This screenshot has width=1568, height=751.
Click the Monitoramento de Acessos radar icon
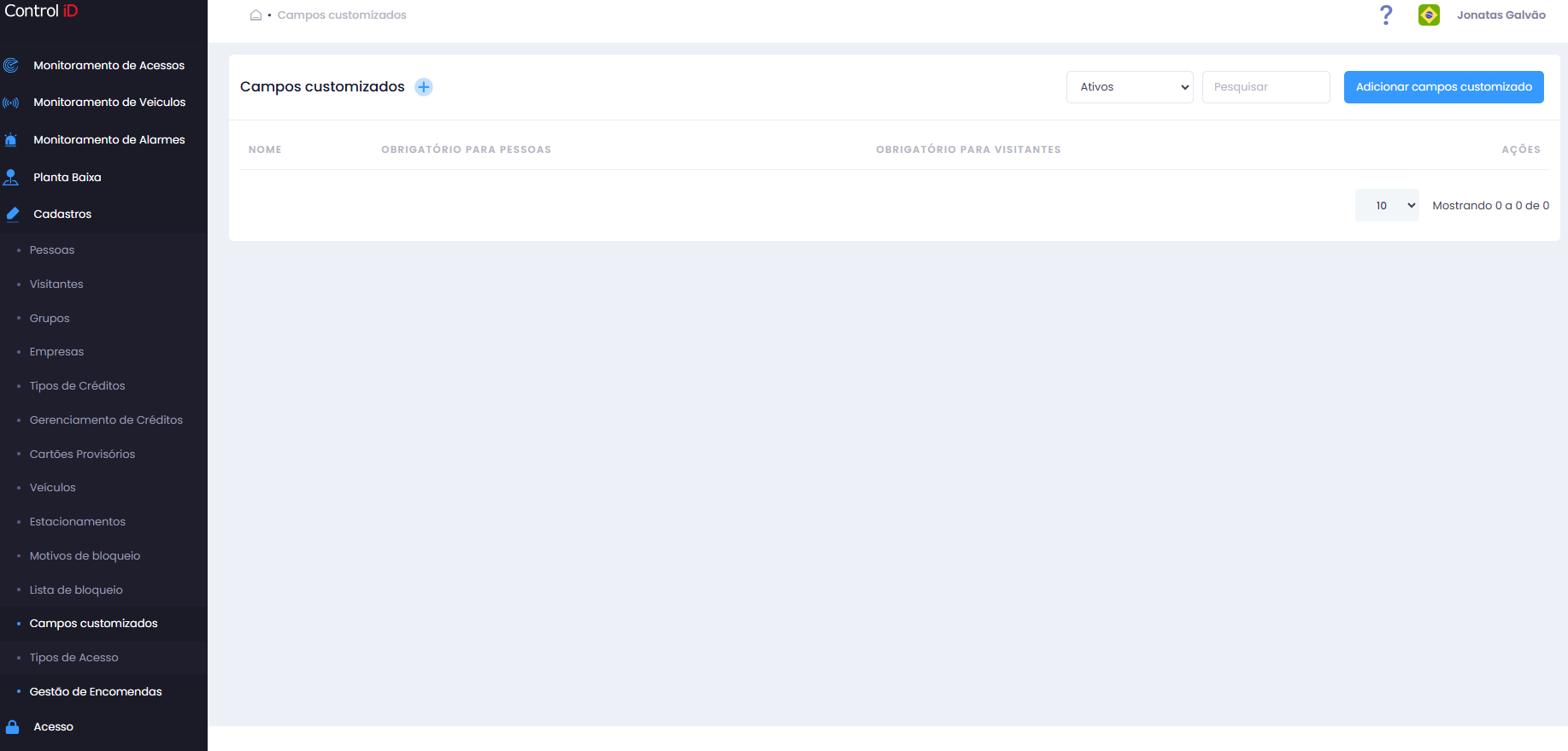coord(11,65)
